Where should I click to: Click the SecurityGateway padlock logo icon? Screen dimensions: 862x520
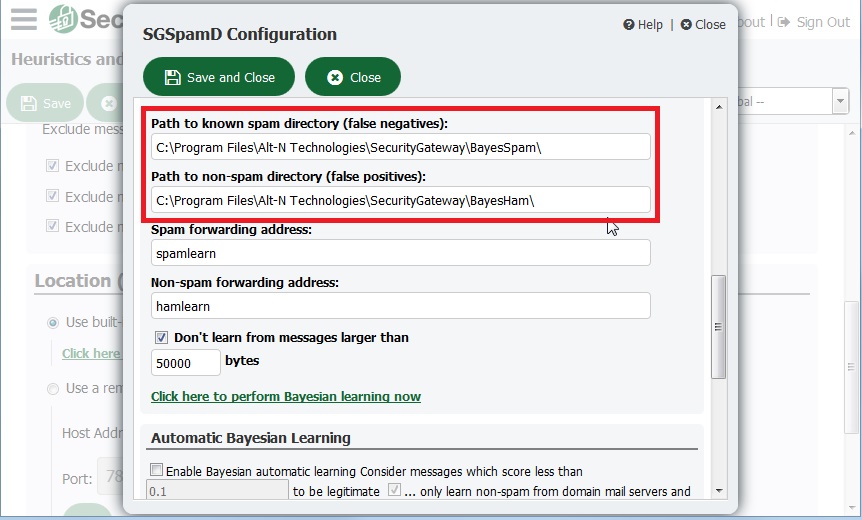63,19
